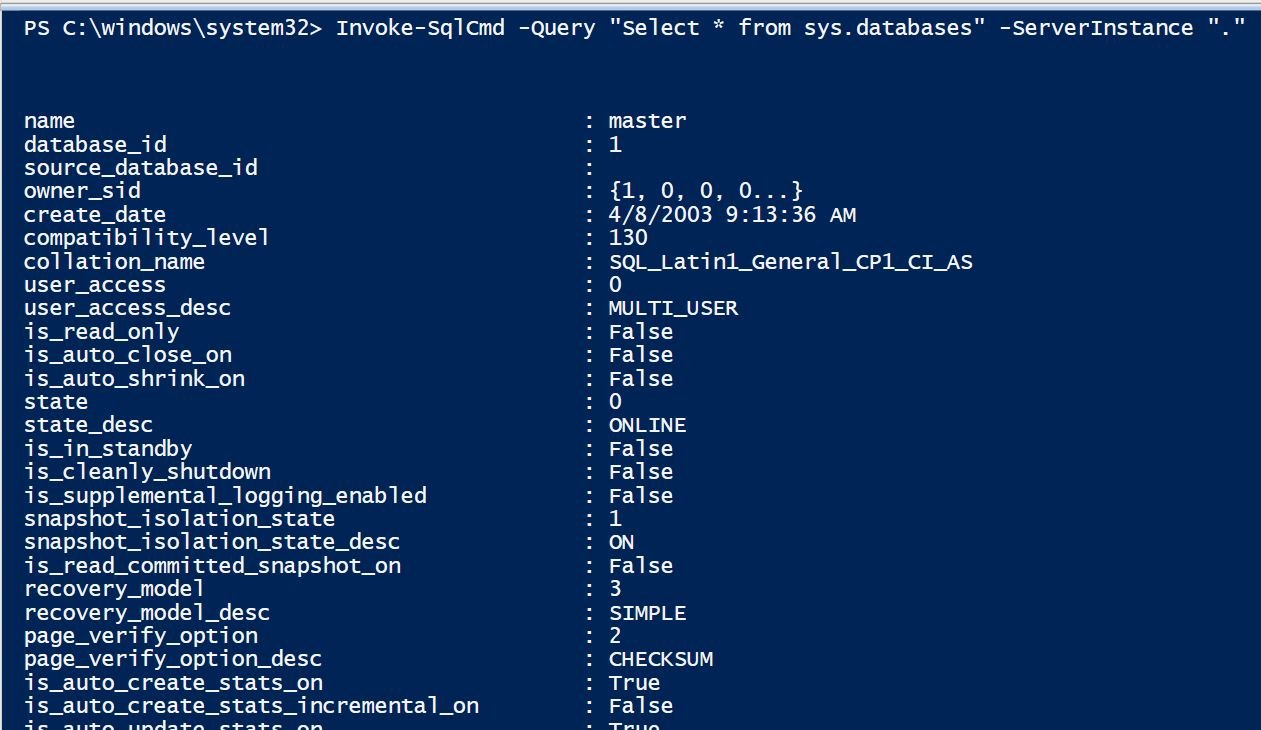The image size is (1261, 730).
Task: Click the create_date value 4/8/2003 9:13:36 AM
Action: pyautogui.click(x=732, y=215)
